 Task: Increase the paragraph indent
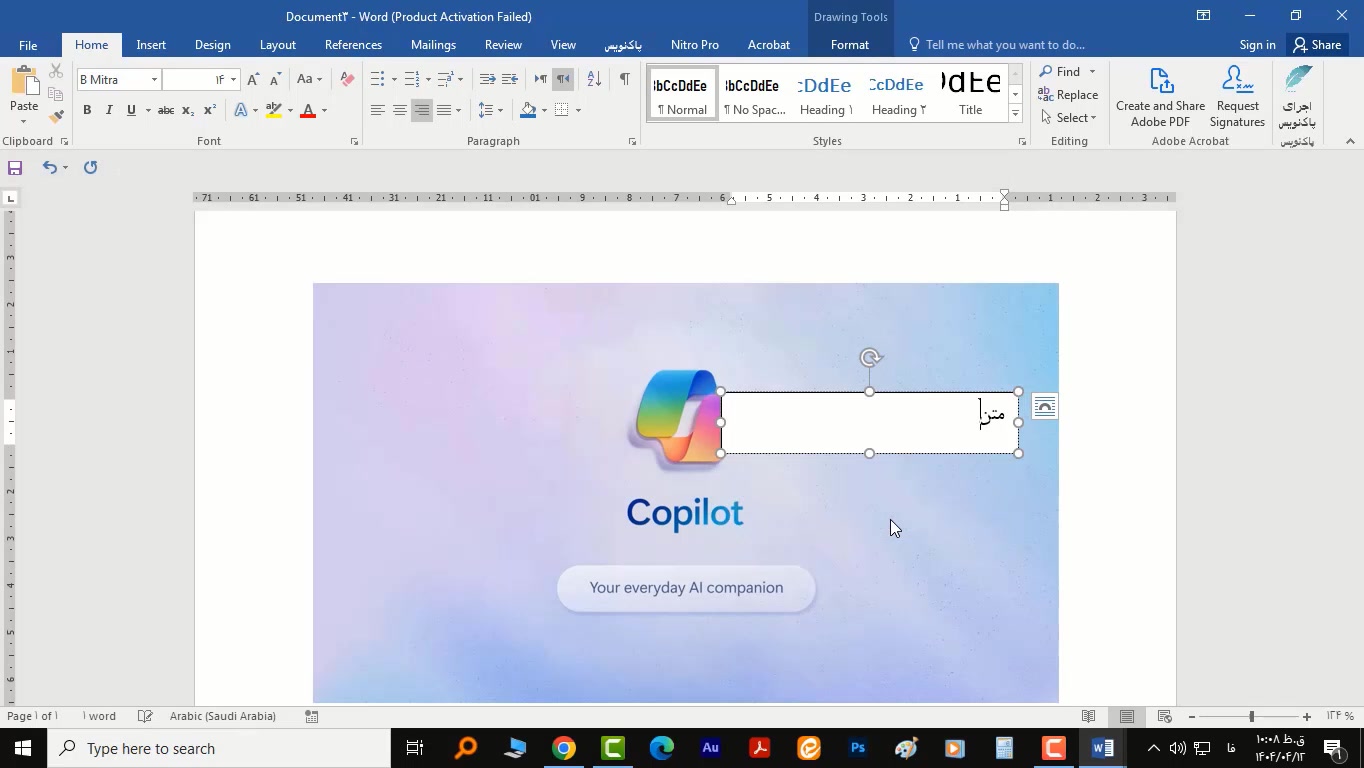pyautogui.click(x=510, y=80)
